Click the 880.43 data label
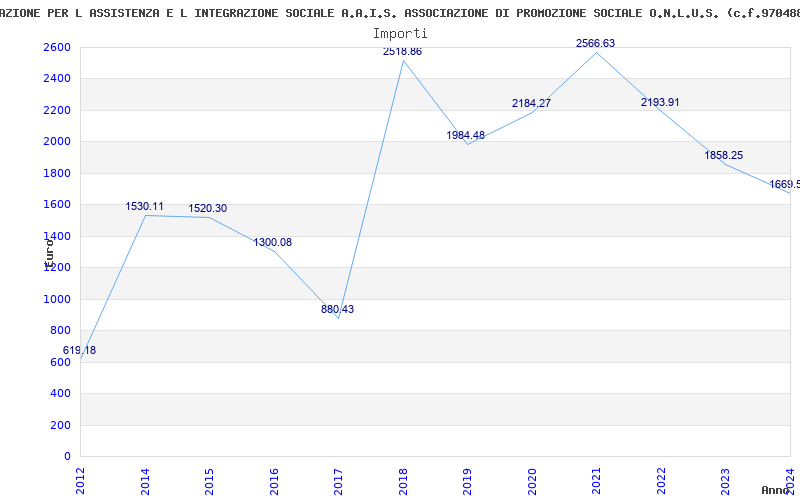The width and height of the screenshot is (800, 500). (337, 309)
